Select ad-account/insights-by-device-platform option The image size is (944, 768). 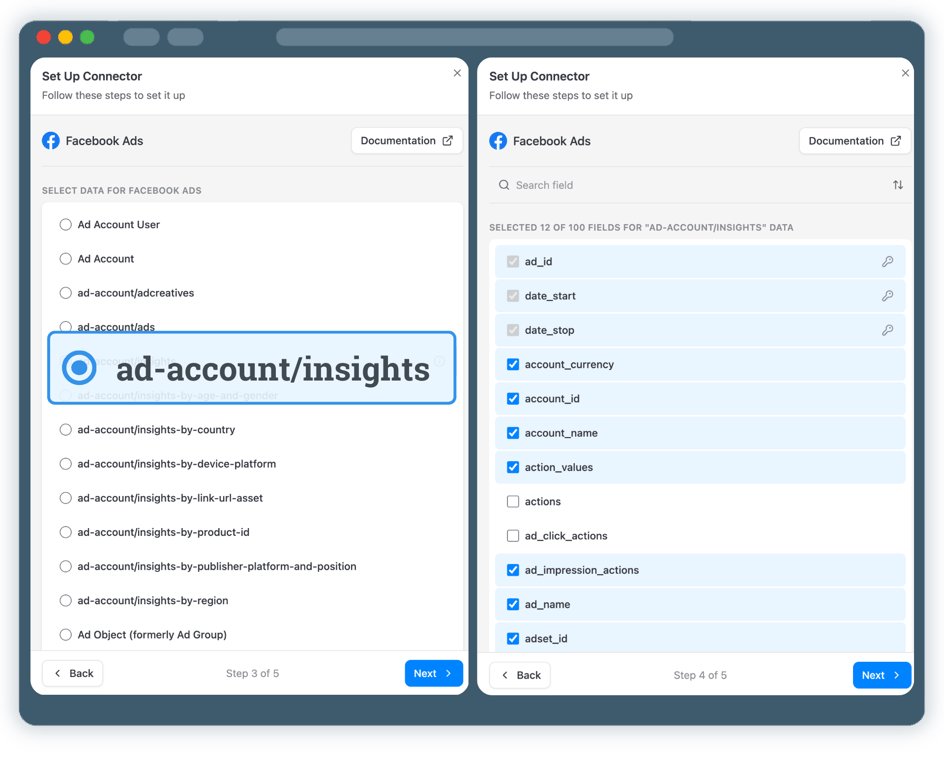pyautogui.click(x=66, y=464)
